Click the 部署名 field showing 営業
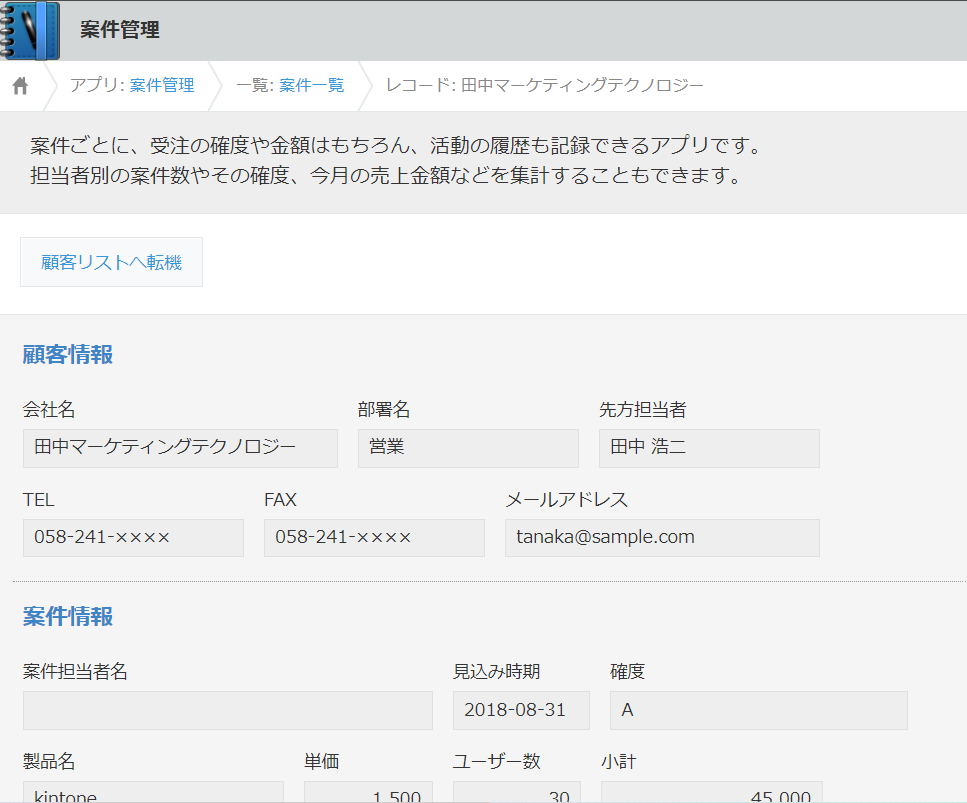The image size is (967, 803). (x=468, y=448)
